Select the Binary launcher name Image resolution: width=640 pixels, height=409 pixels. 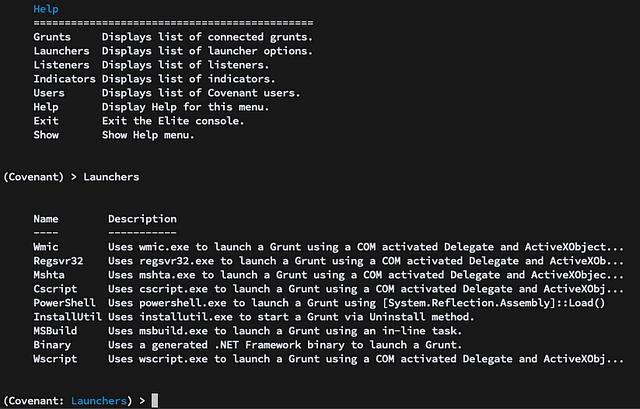pos(52,345)
